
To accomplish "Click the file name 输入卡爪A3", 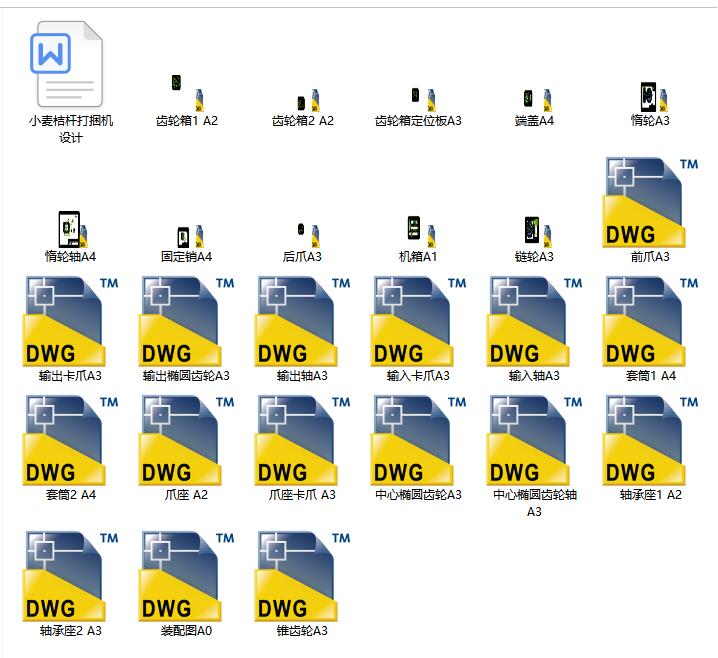I will 418,376.
